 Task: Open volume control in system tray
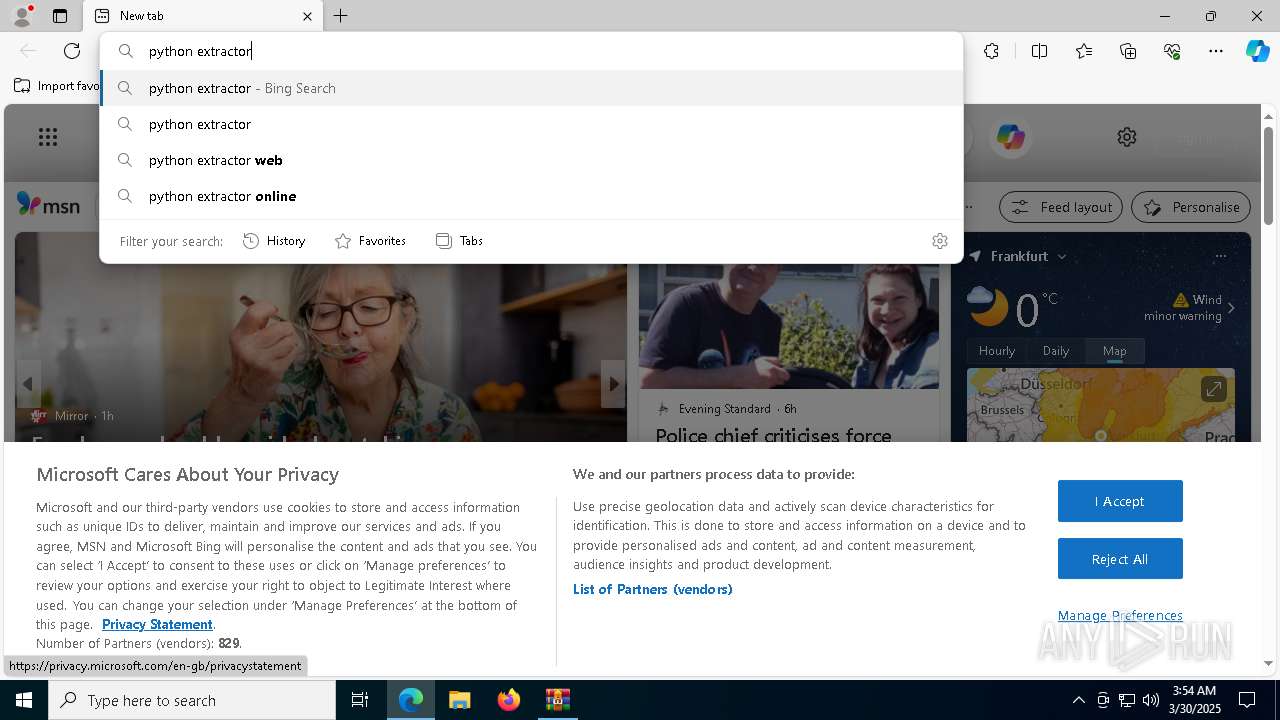1150,700
